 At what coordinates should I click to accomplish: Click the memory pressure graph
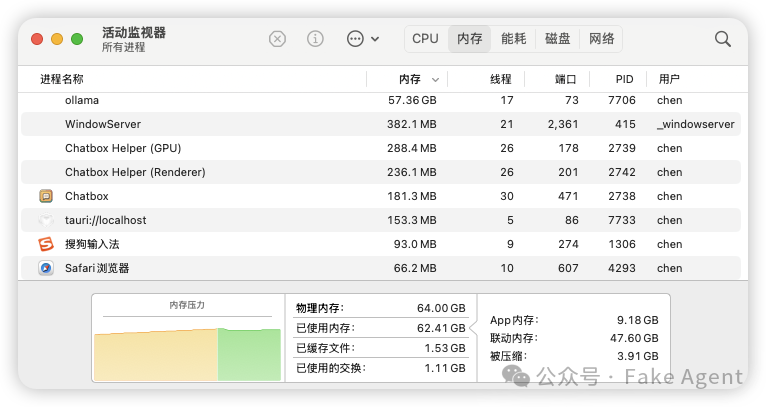point(188,354)
